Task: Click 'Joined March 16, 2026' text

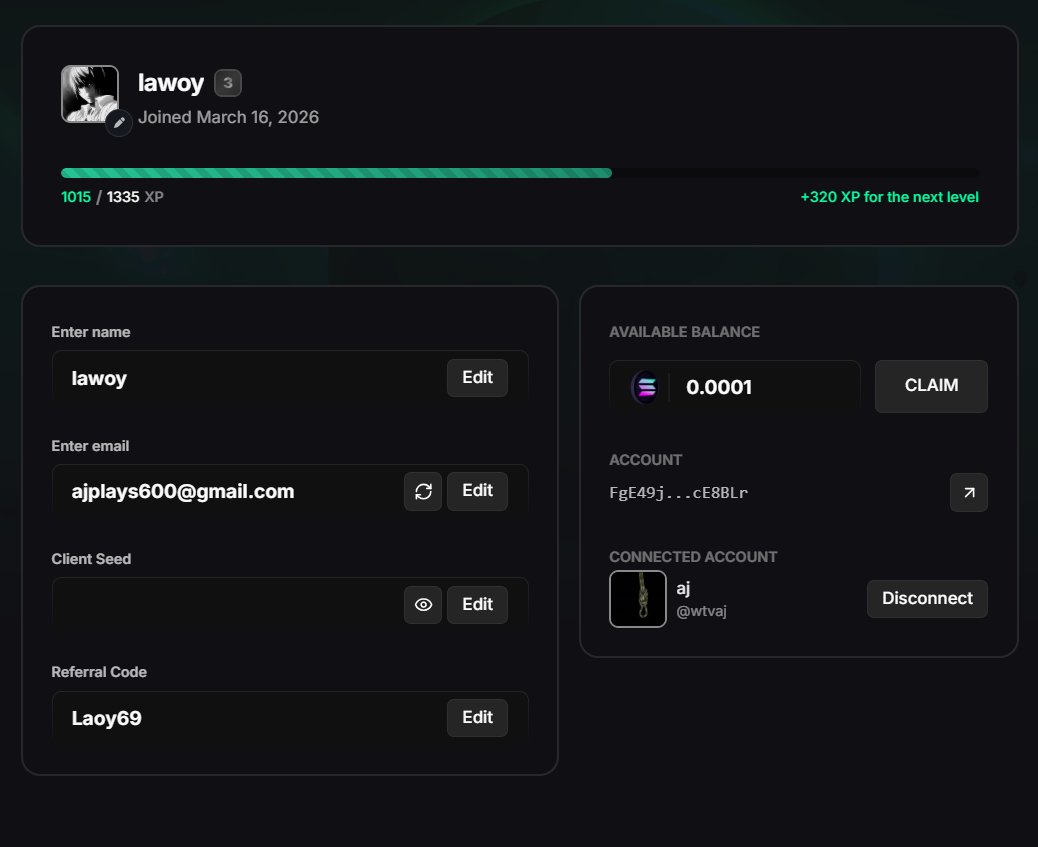Action: click(228, 117)
